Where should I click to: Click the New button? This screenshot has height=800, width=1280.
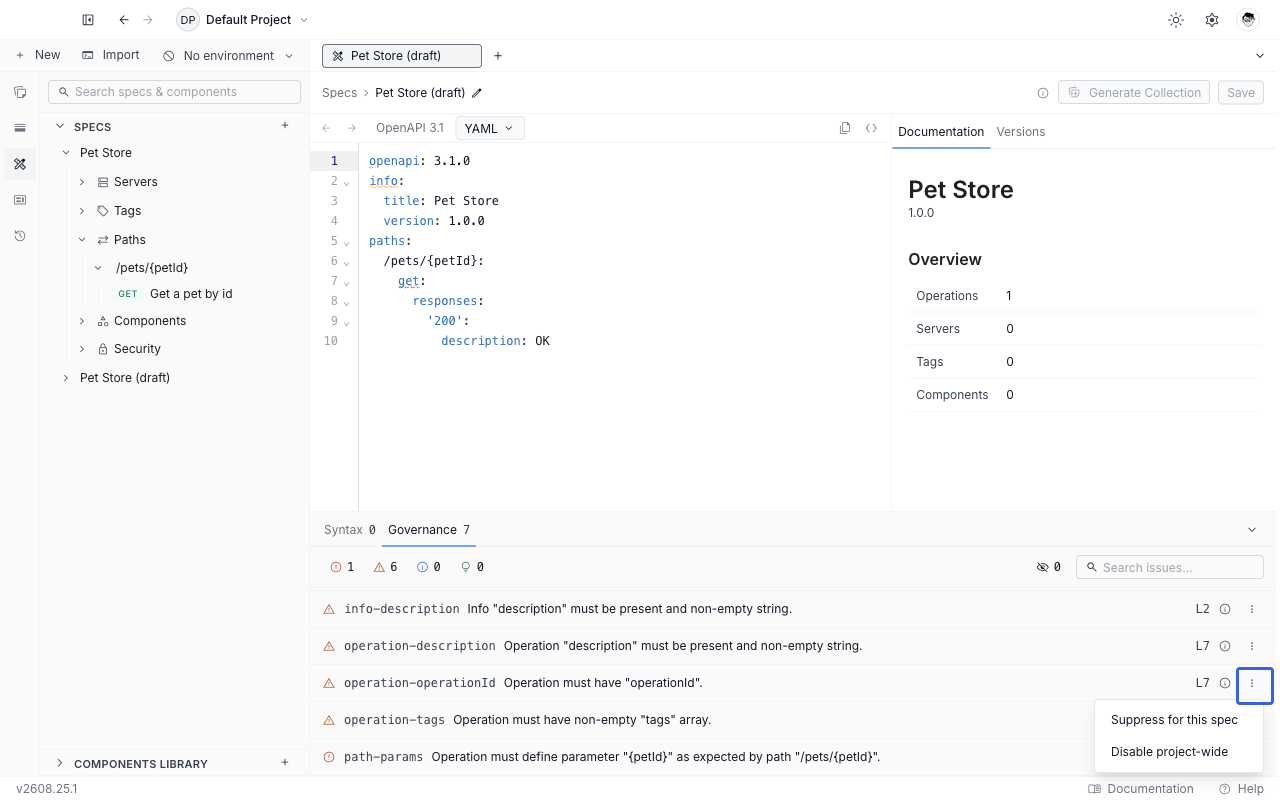[x=37, y=56]
